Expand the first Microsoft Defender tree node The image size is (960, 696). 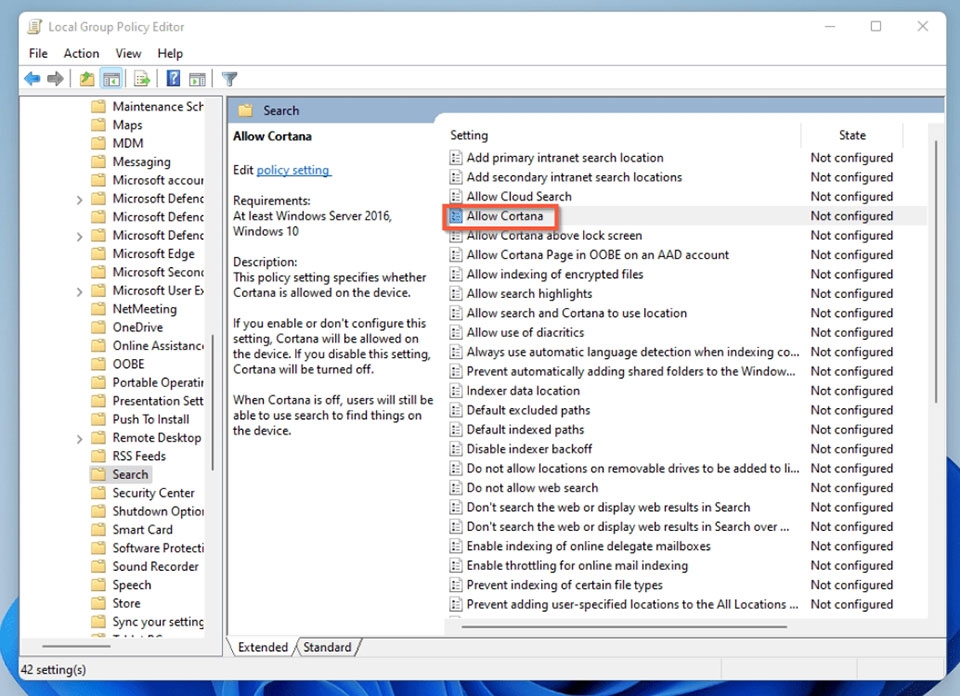[79, 200]
